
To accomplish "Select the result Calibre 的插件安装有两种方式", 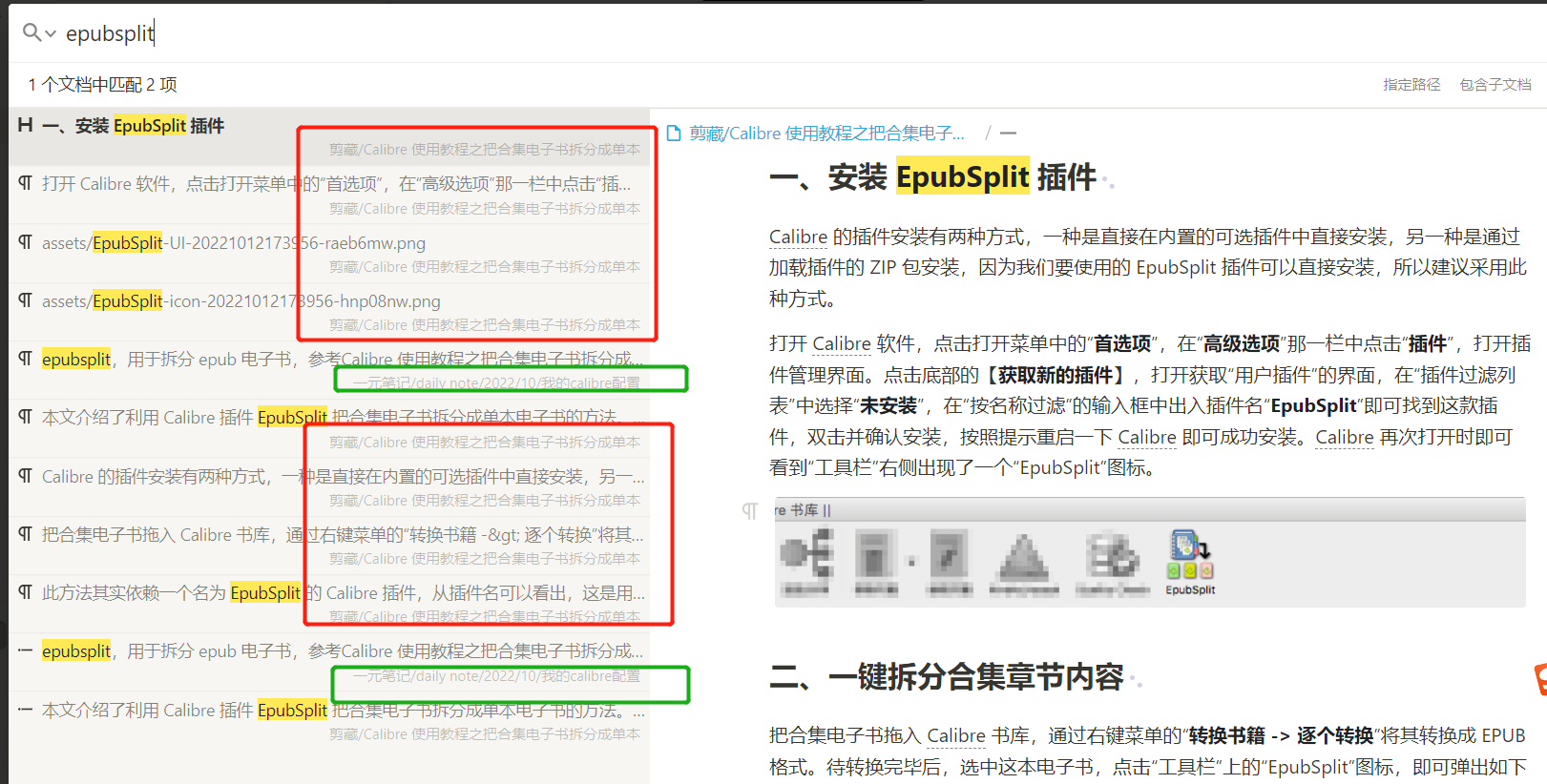I will [329, 487].
